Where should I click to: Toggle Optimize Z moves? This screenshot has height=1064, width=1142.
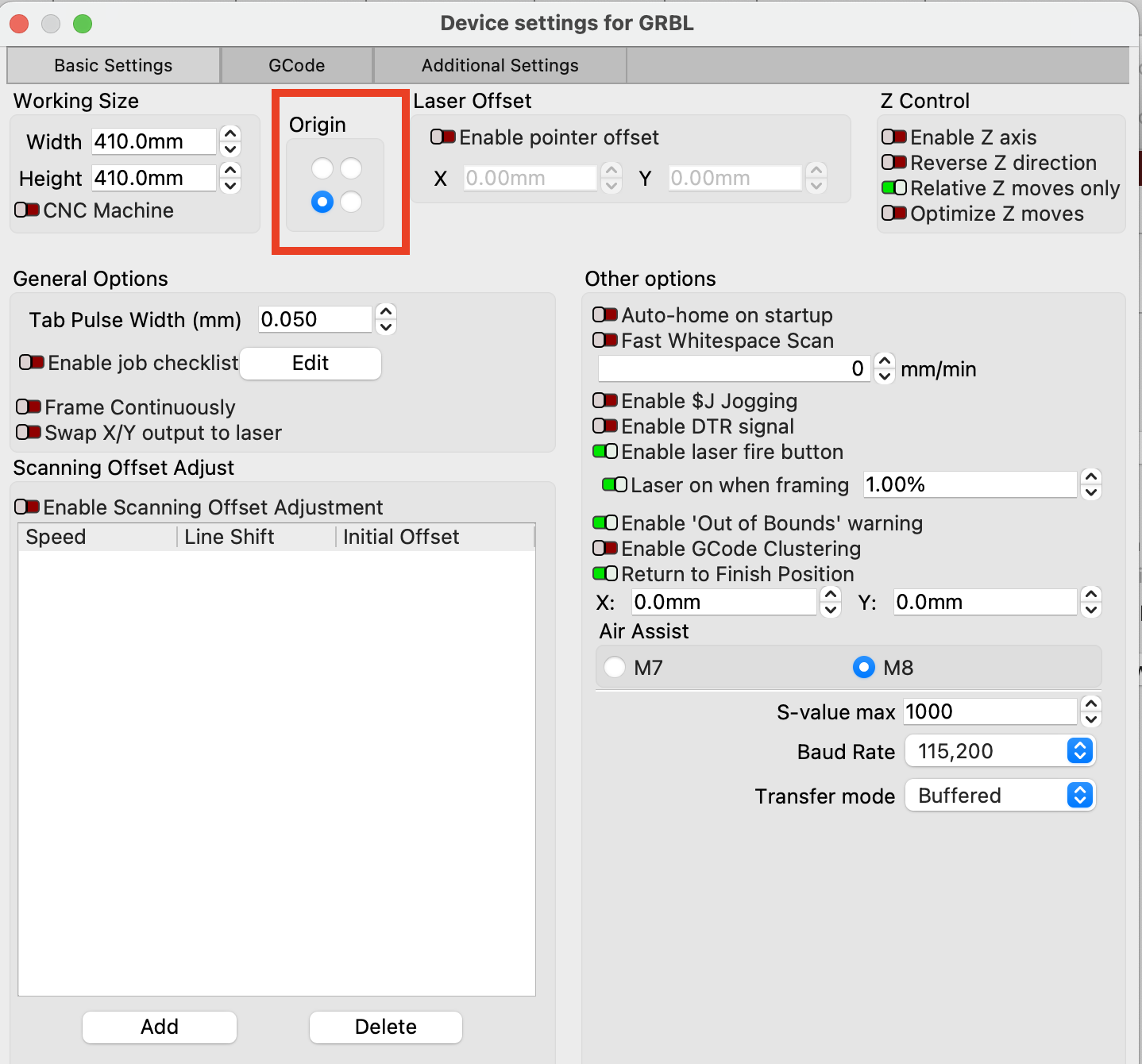coord(894,214)
